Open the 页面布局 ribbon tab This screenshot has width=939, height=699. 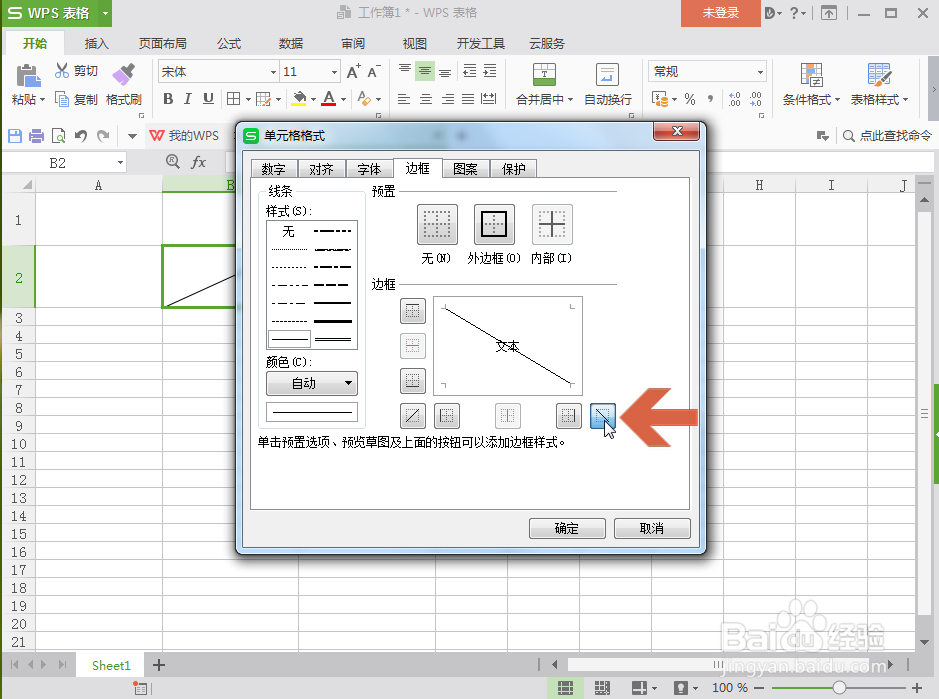coord(162,43)
